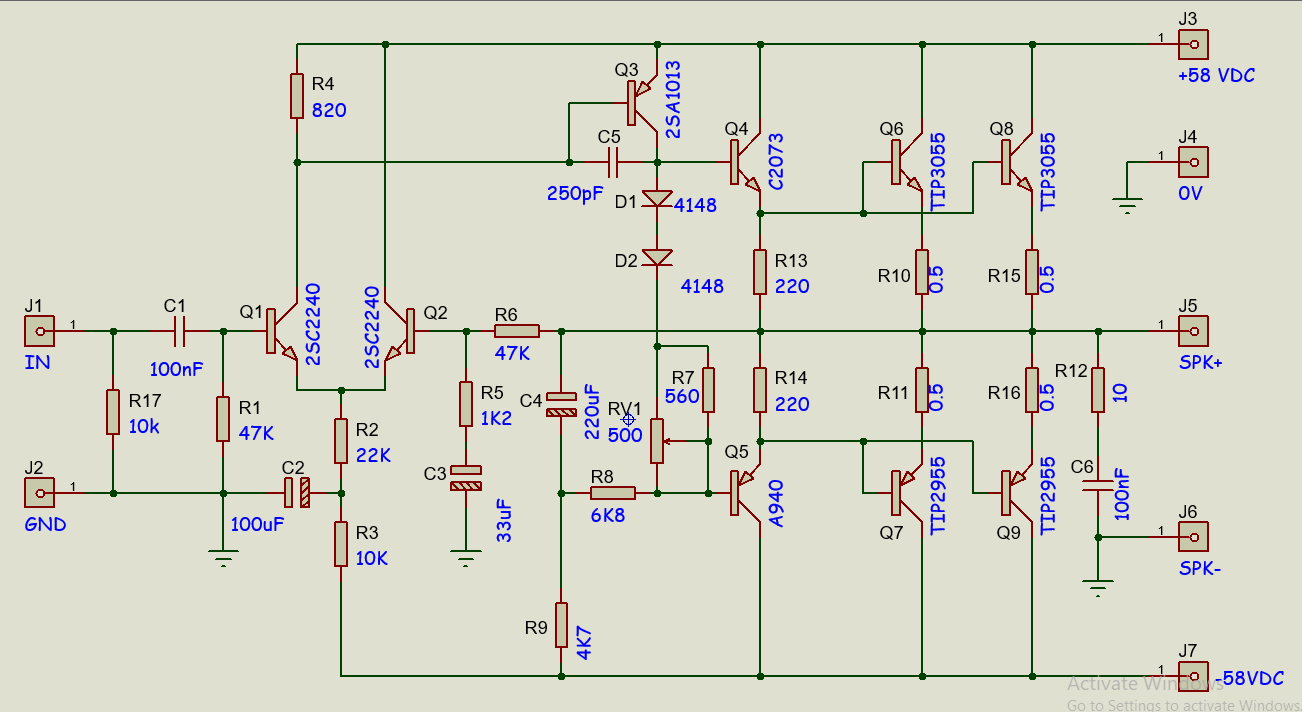Select the J5 SPK+ terminal
This screenshot has height=712, width=1302.
tap(1192, 330)
